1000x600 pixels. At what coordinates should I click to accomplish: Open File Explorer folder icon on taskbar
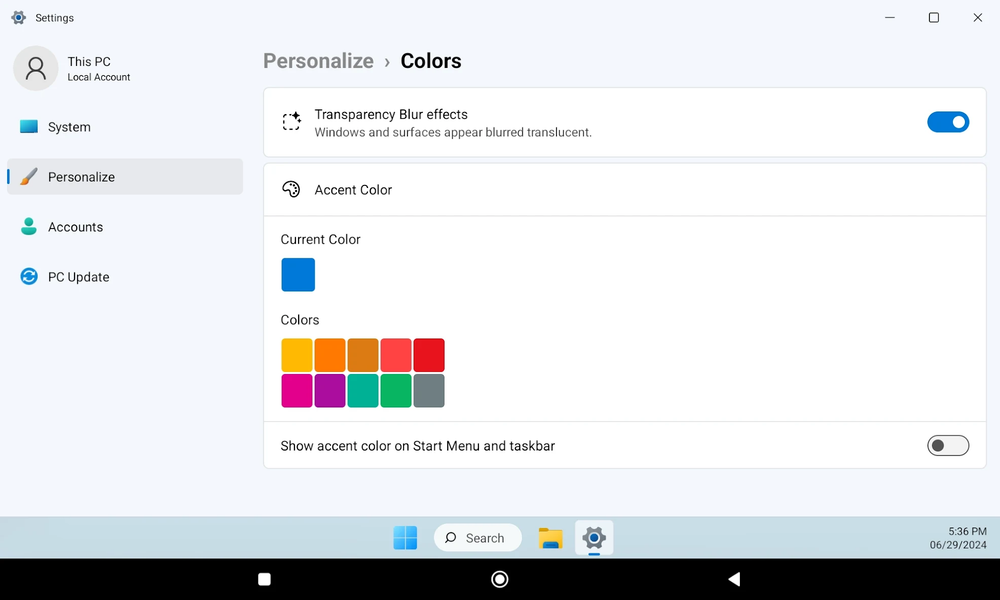click(x=550, y=538)
